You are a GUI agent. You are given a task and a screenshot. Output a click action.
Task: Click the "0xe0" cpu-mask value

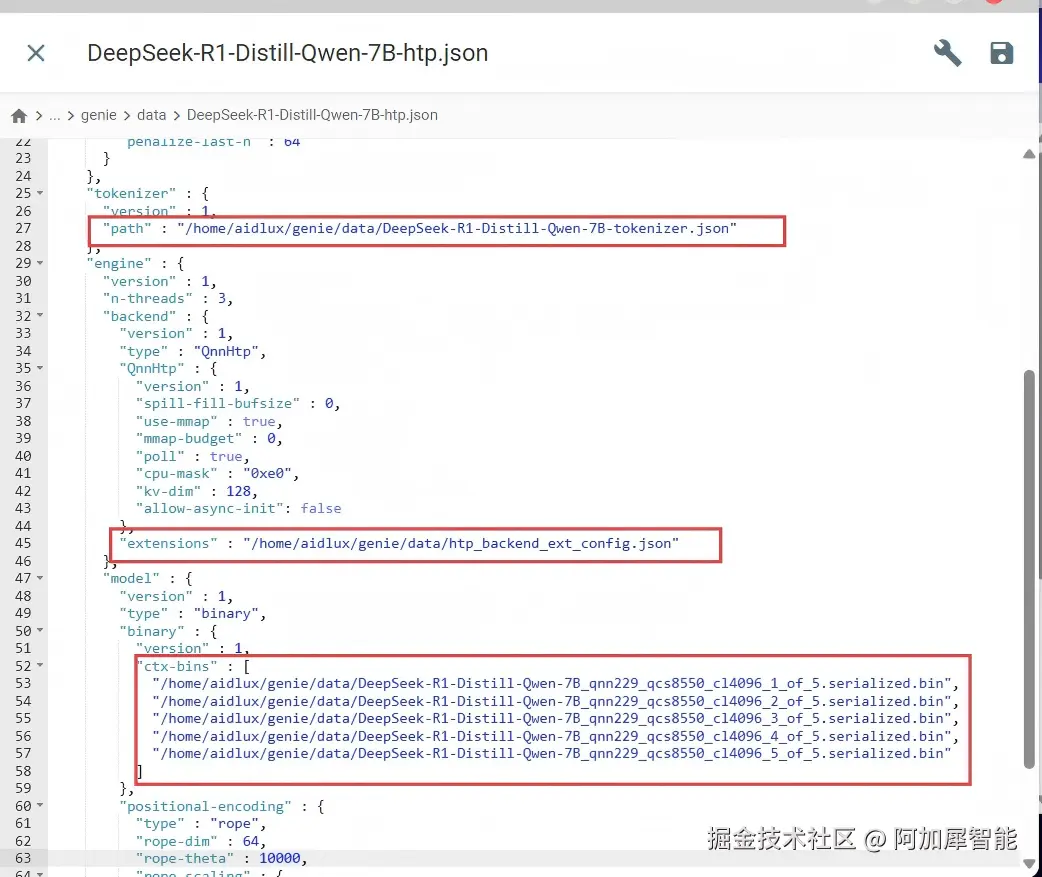tap(267, 474)
